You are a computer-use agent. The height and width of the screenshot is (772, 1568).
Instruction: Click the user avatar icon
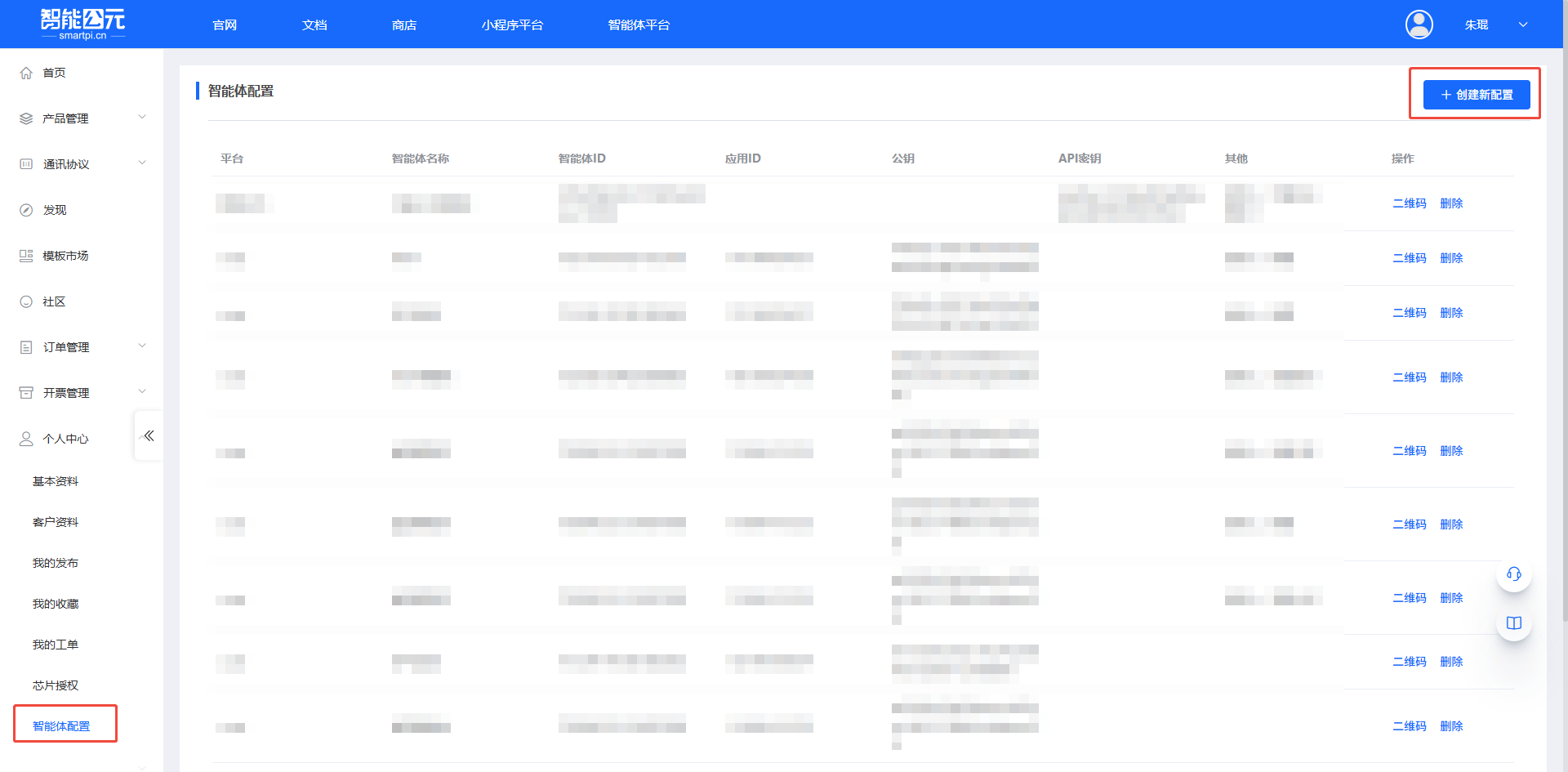click(x=1419, y=25)
